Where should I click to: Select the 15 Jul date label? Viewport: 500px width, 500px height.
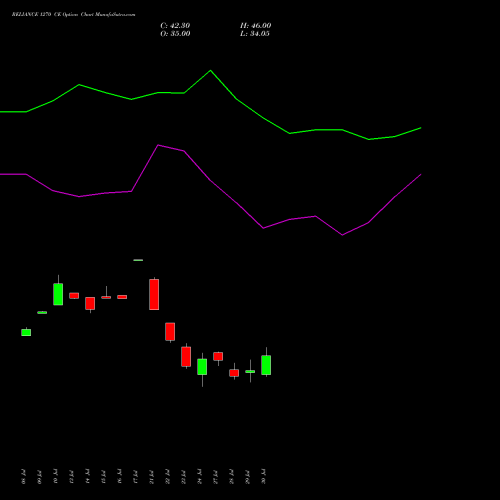coord(103,477)
